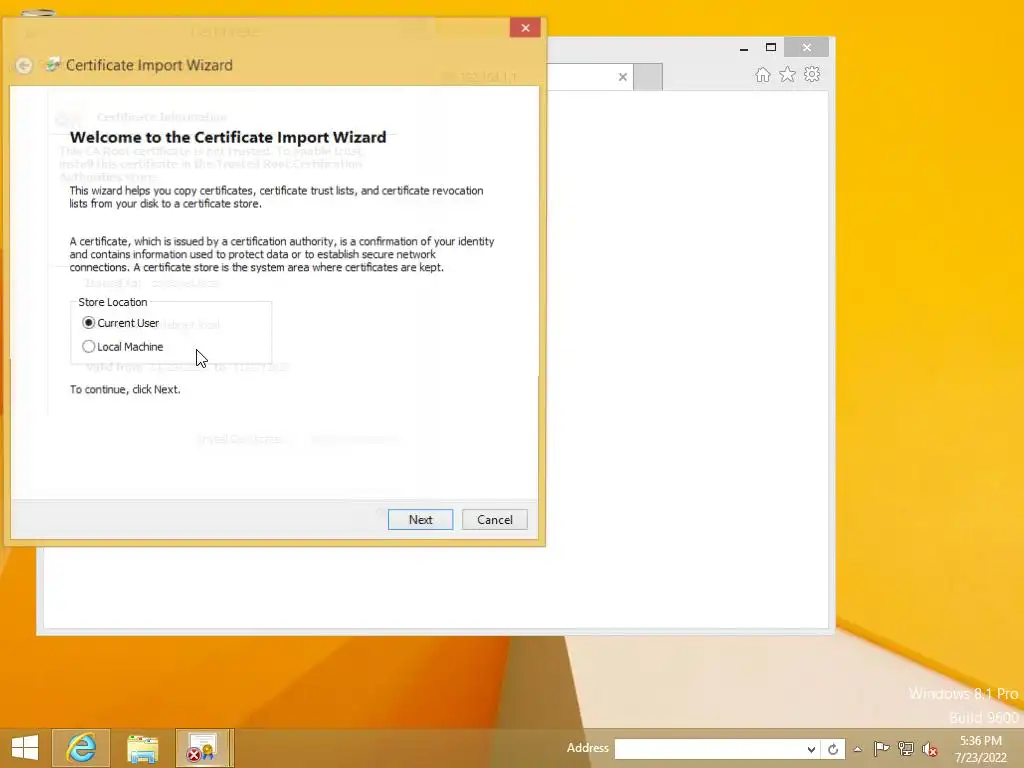
Task: Select the Current User radio button
Action: [x=121, y=323]
